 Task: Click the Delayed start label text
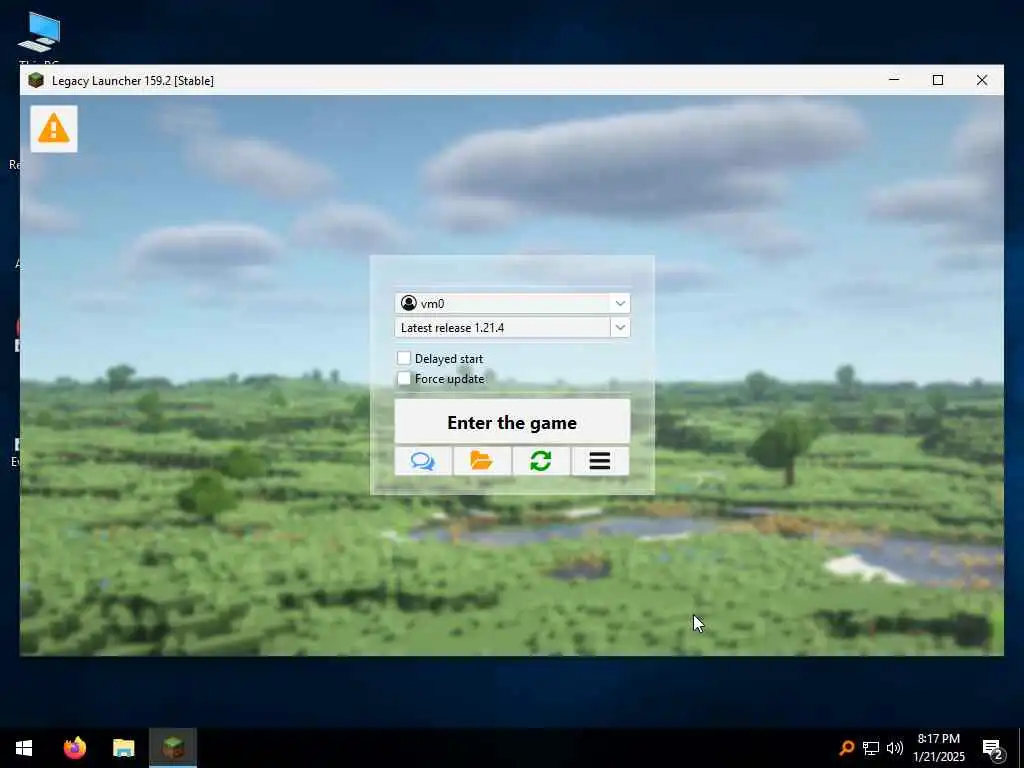449,359
